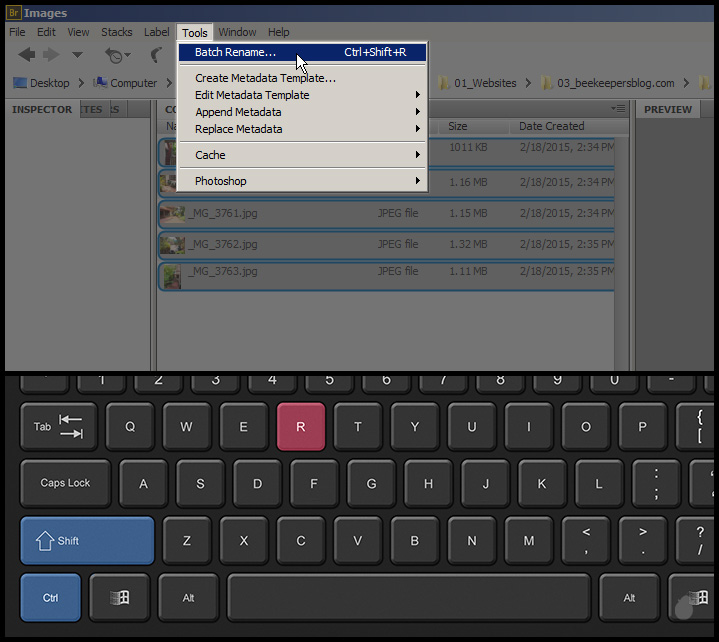This screenshot has height=642, width=719.
Task: Open the recent files clock icon
Action: tap(116, 55)
